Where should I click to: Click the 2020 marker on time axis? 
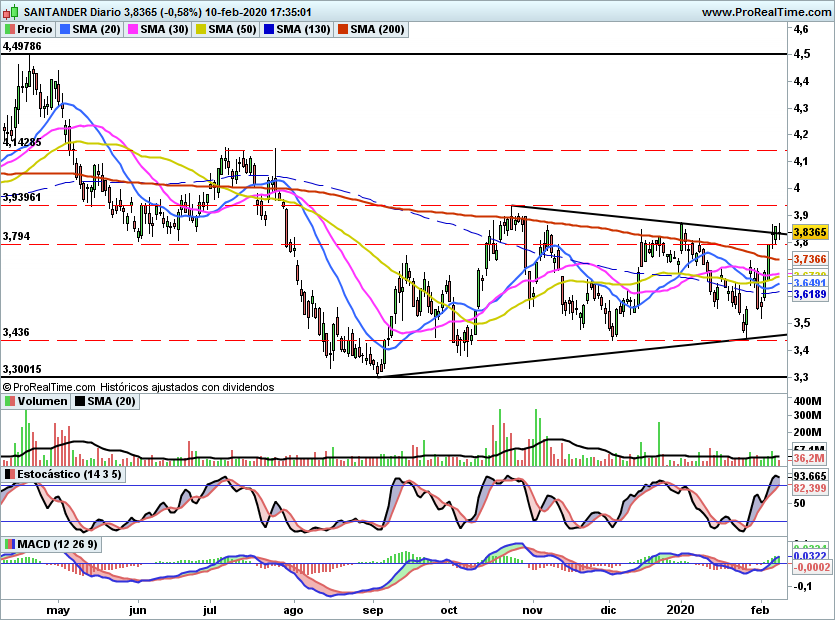(x=681, y=609)
